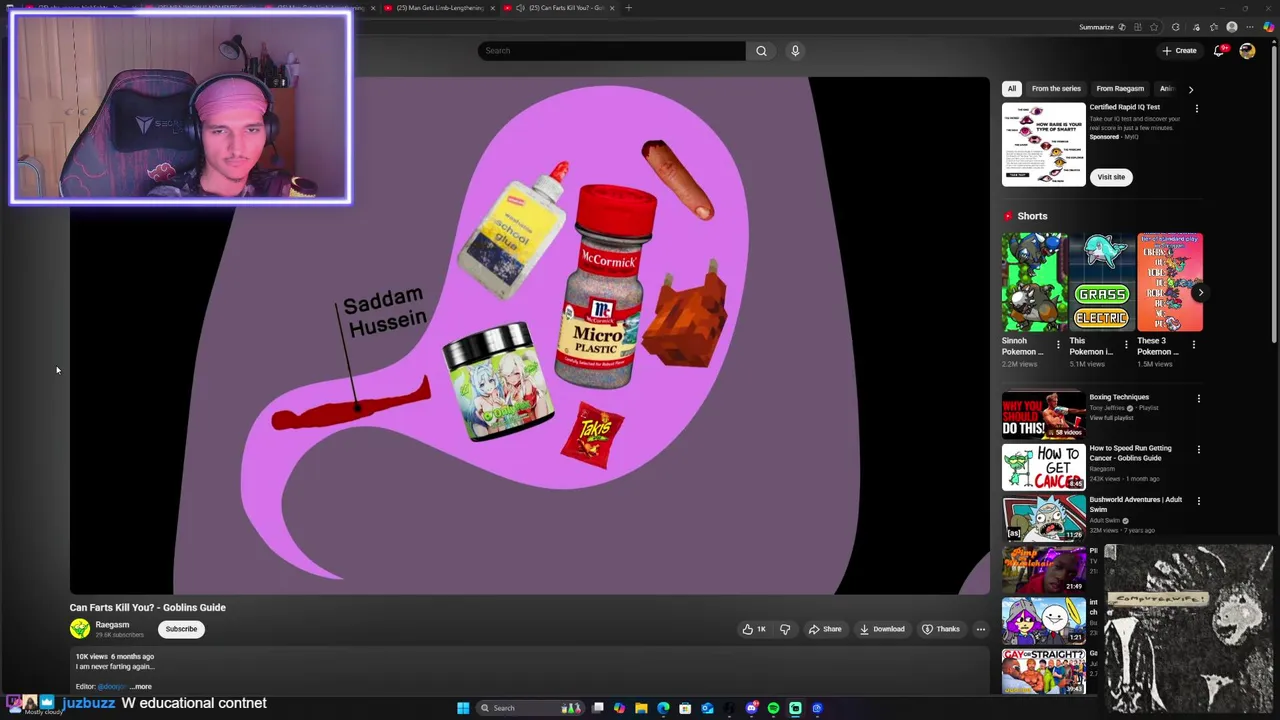
Task: Dislike the video with thumbs-down icon
Action: (x=785, y=629)
